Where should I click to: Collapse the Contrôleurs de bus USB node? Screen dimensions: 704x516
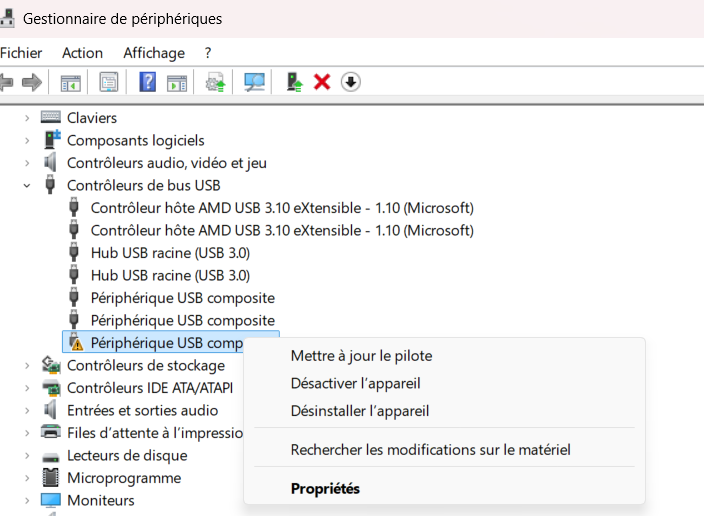coord(27,185)
